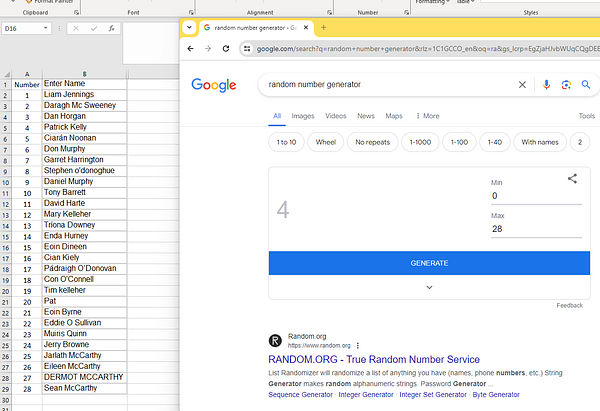Viewport: 600px width, 411px height.
Task: Confirm entry with Excel formula bar checkmark
Action: 94,28
